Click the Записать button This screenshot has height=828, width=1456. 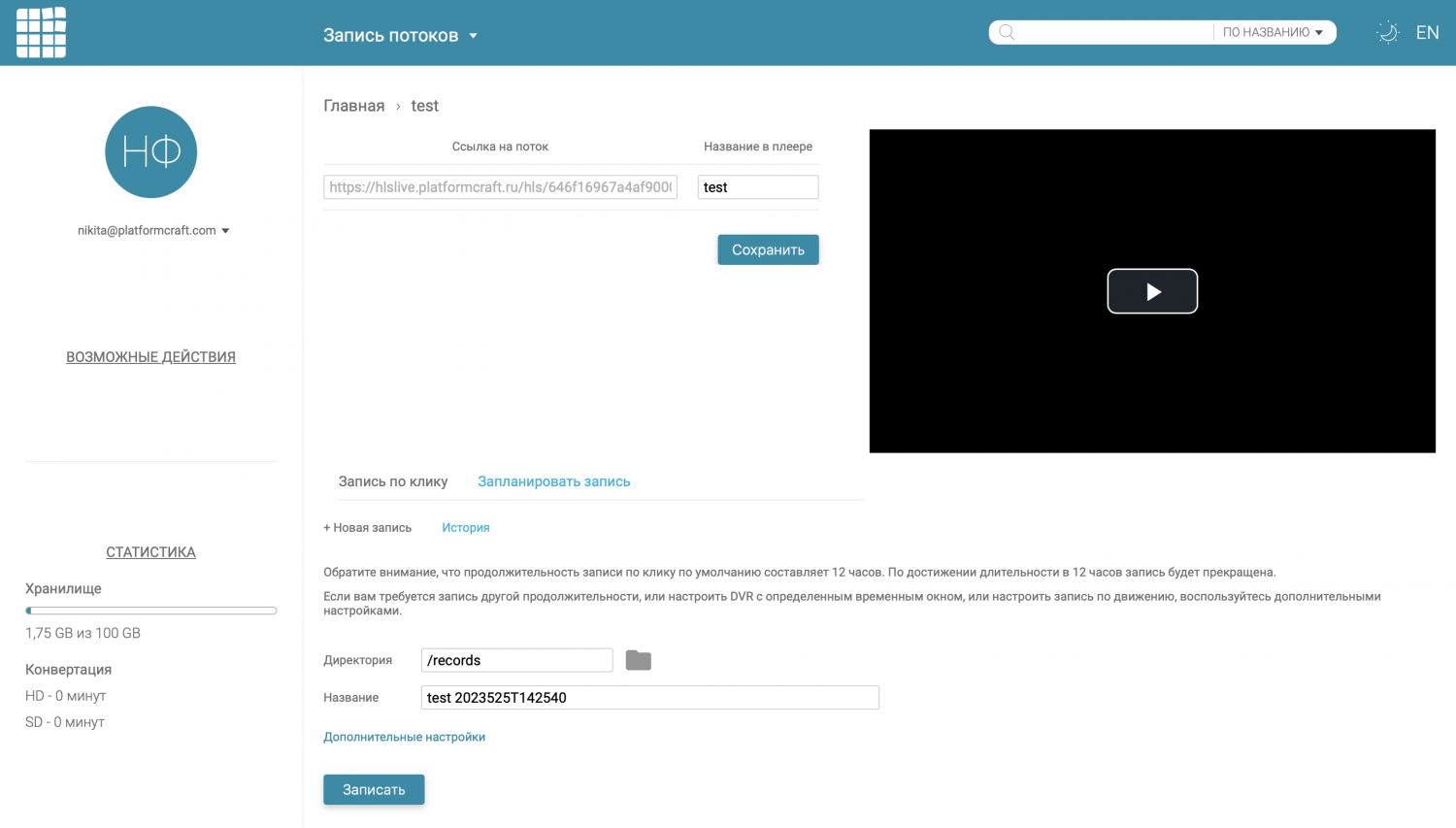click(374, 789)
